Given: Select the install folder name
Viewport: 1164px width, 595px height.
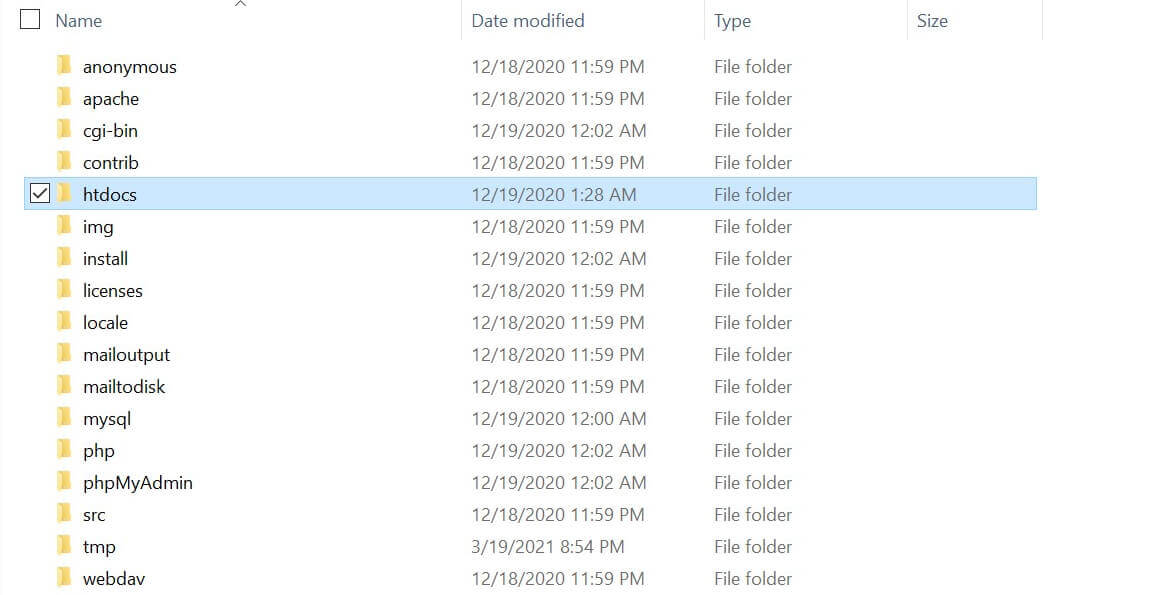Looking at the screenshot, I should pyautogui.click(x=104, y=258).
